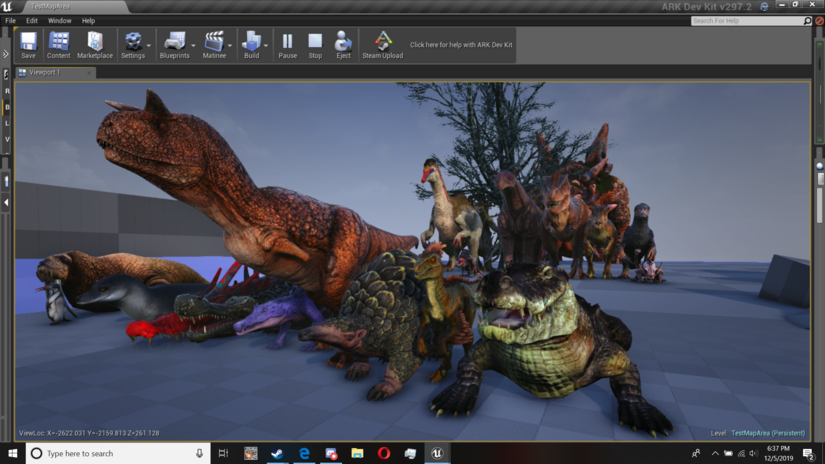Expand the Settings dropdown arrow
The image size is (825, 464).
[149, 45]
